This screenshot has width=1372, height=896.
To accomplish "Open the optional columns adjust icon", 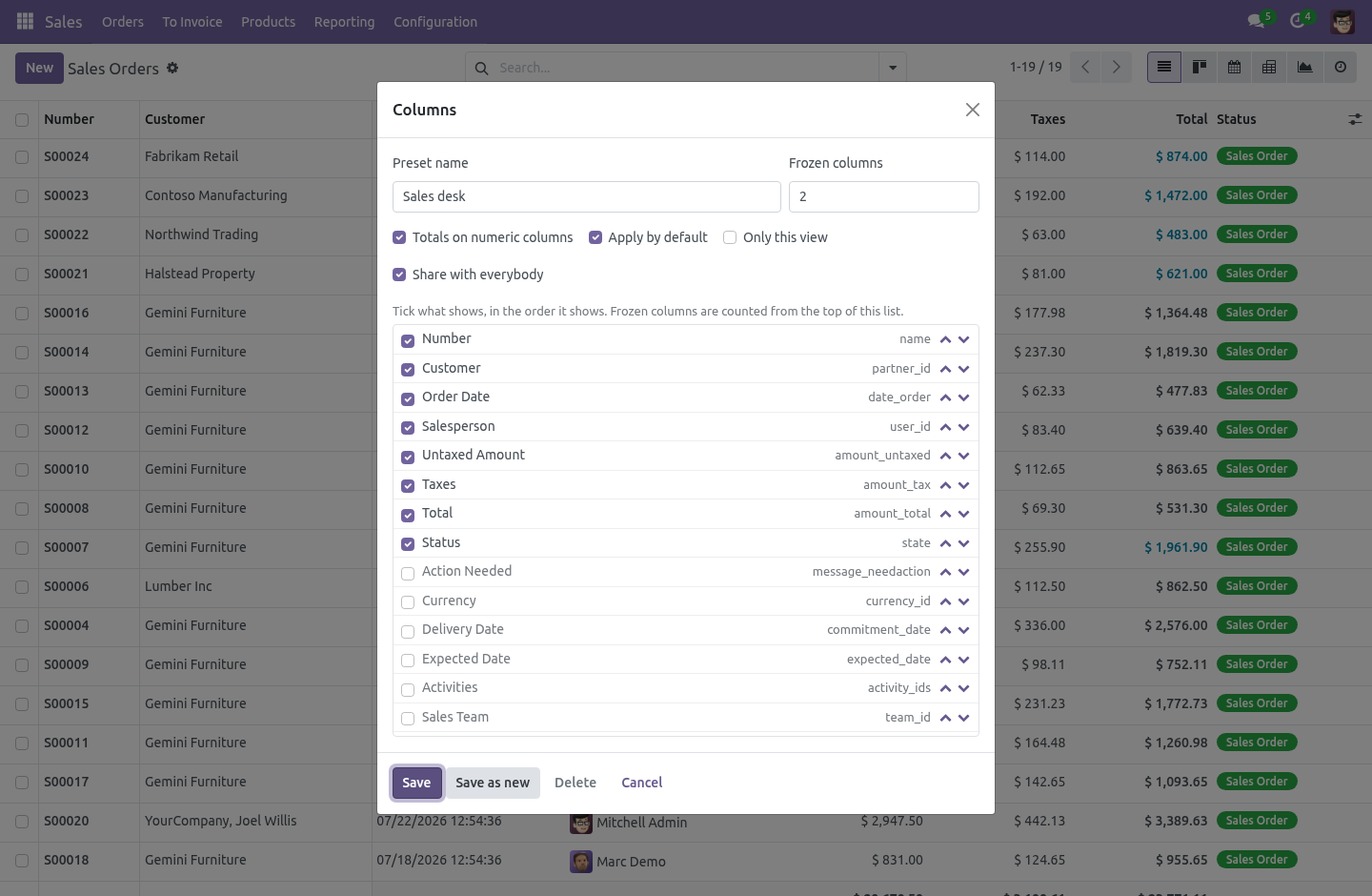I will [1355, 119].
